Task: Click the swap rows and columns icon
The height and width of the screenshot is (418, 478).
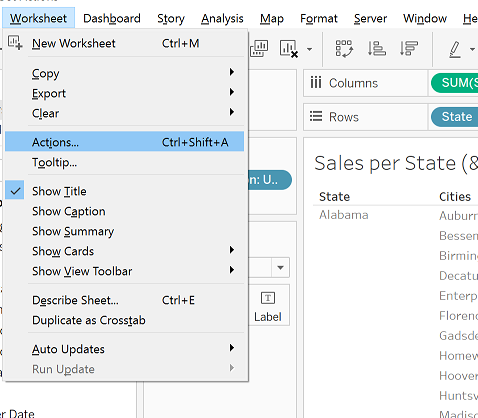Action: coord(344,49)
